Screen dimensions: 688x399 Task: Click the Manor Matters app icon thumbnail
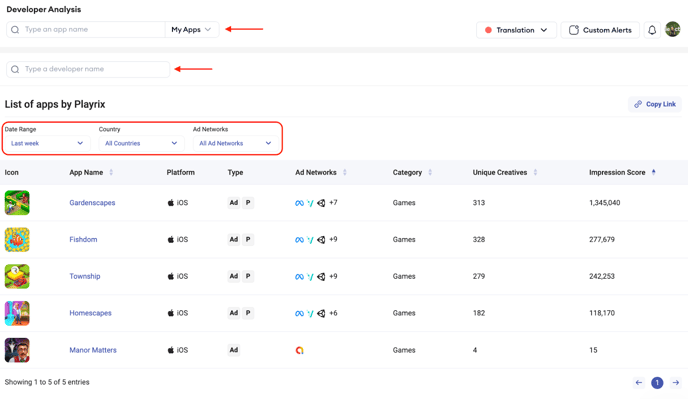pos(17,350)
